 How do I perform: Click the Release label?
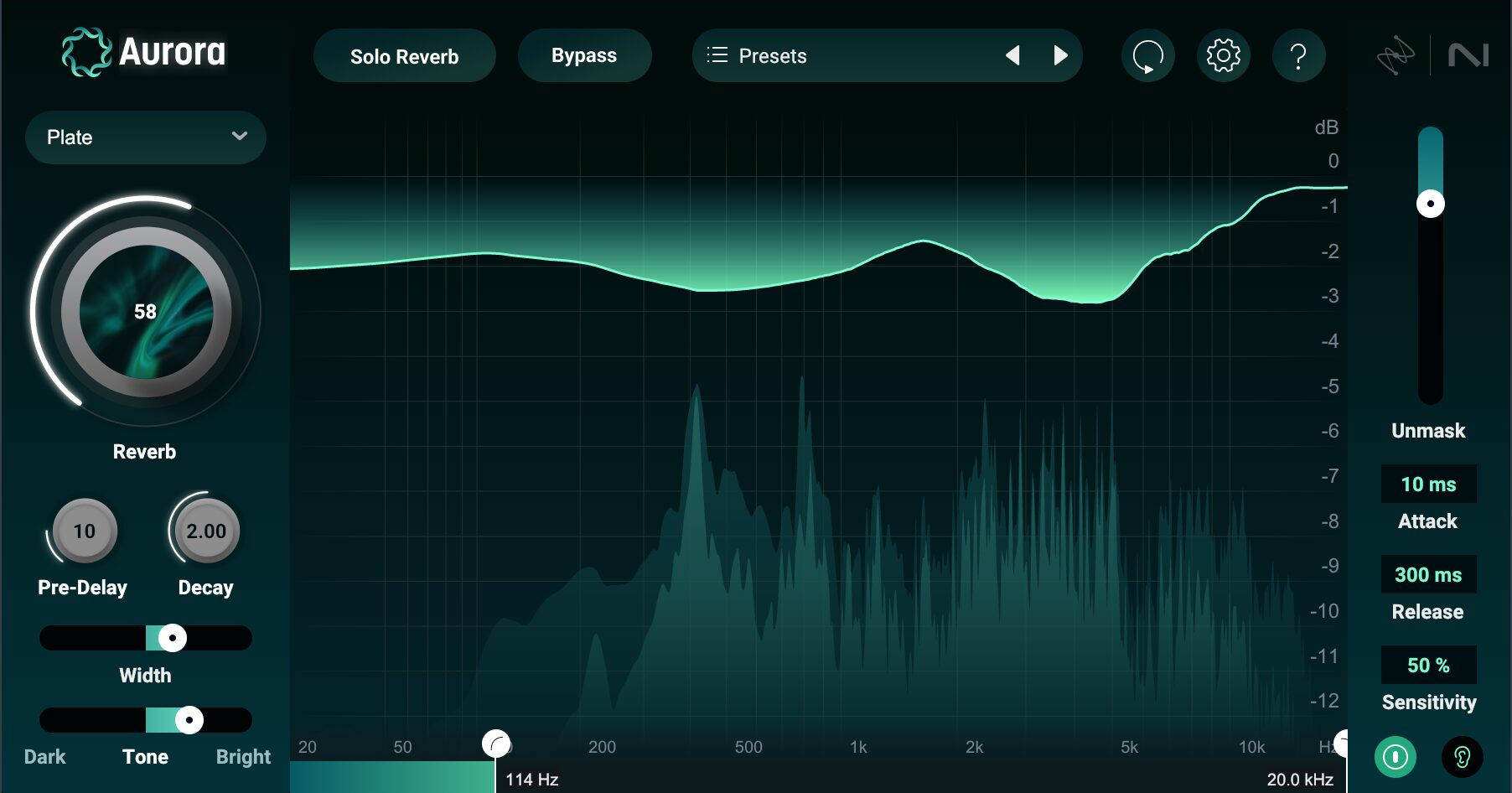1427,612
